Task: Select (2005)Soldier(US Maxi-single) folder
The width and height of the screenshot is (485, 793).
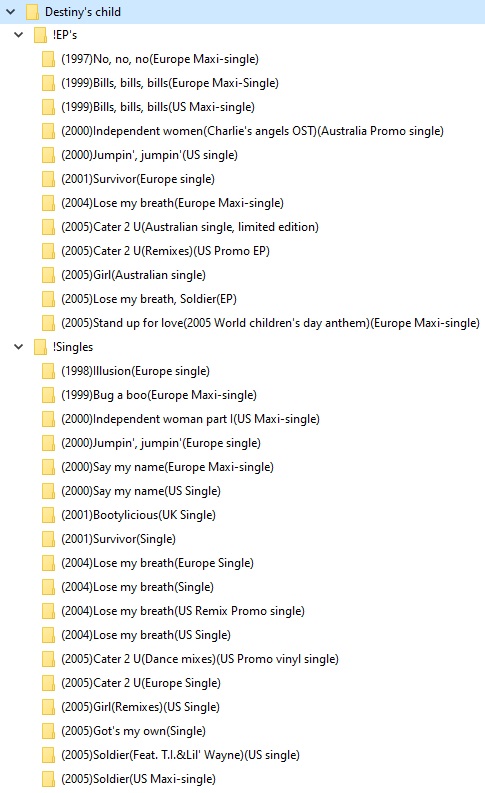Action: (139, 779)
